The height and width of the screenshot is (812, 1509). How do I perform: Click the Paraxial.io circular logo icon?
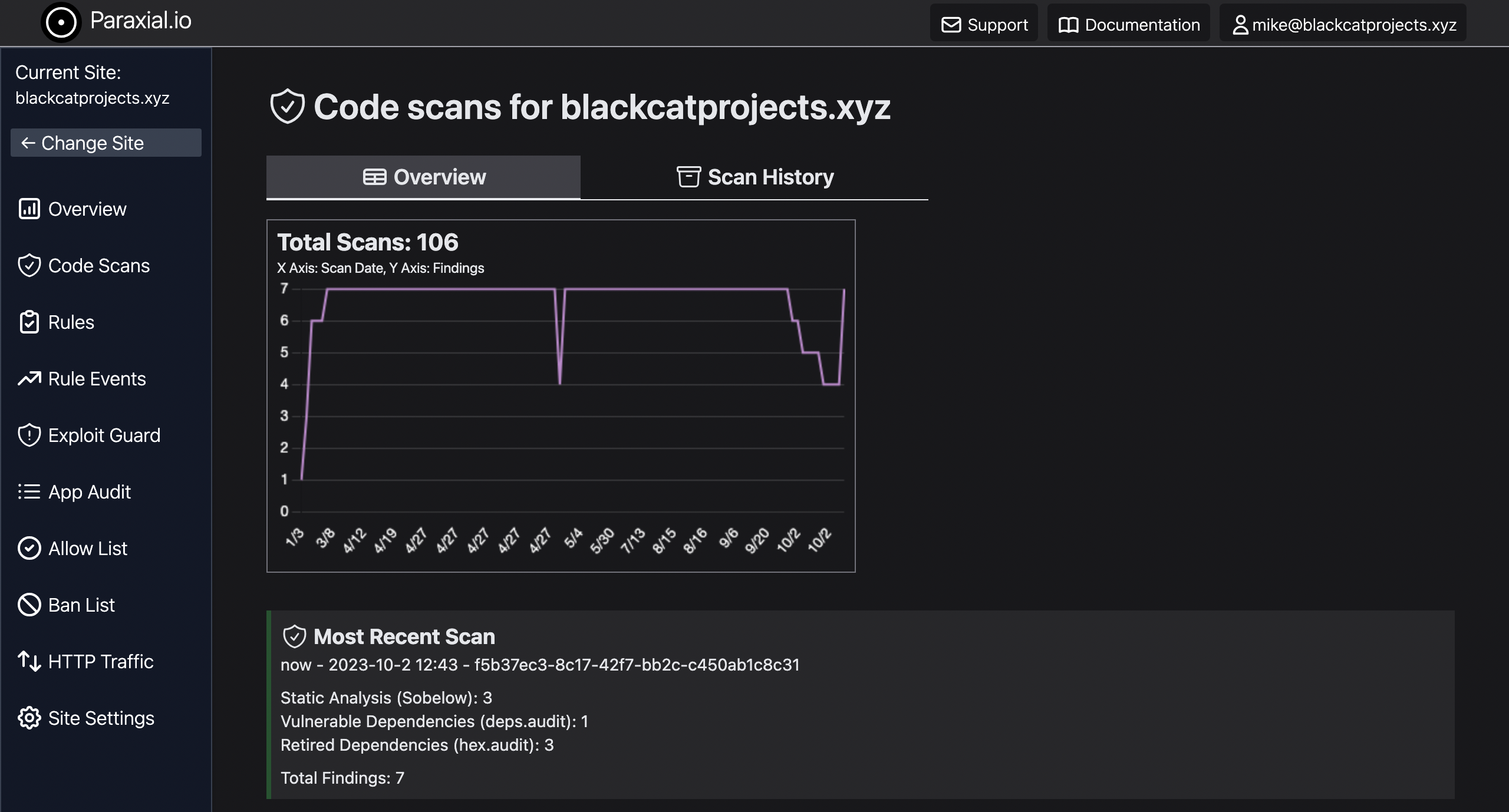tap(61, 22)
